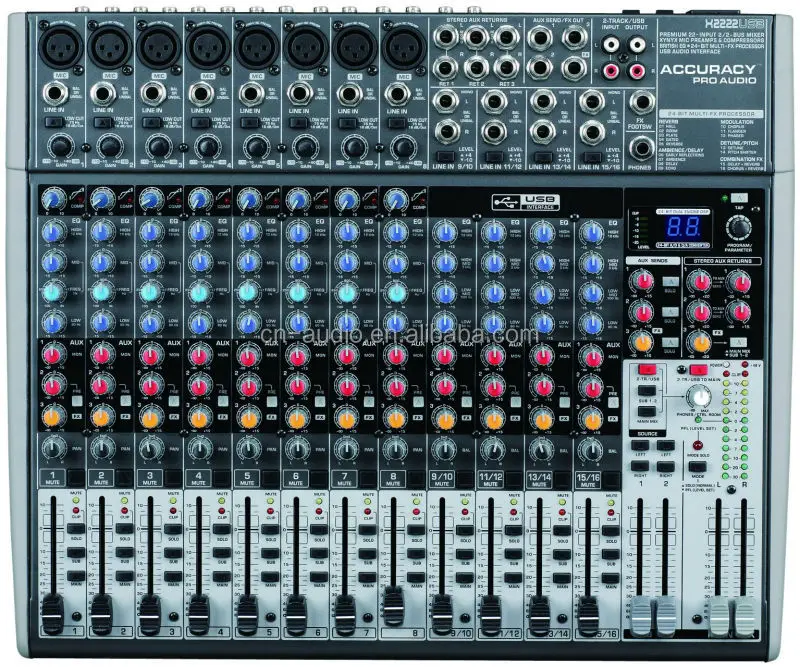Click channel 1 fader
The image size is (800, 667).
[x=53, y=613]
